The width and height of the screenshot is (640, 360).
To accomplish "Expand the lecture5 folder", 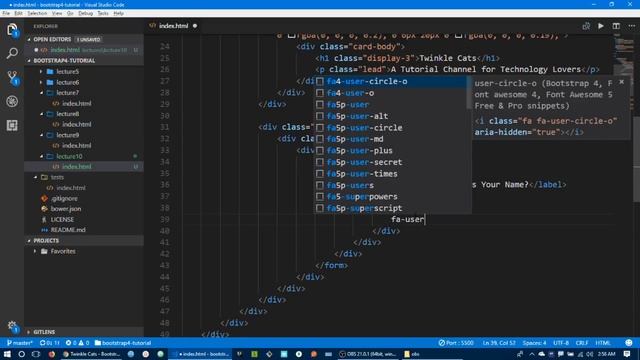I will (x=84, y=71).
